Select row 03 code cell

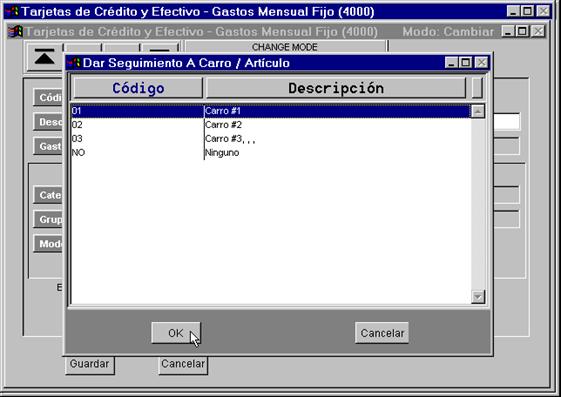[x=137, y=139]
